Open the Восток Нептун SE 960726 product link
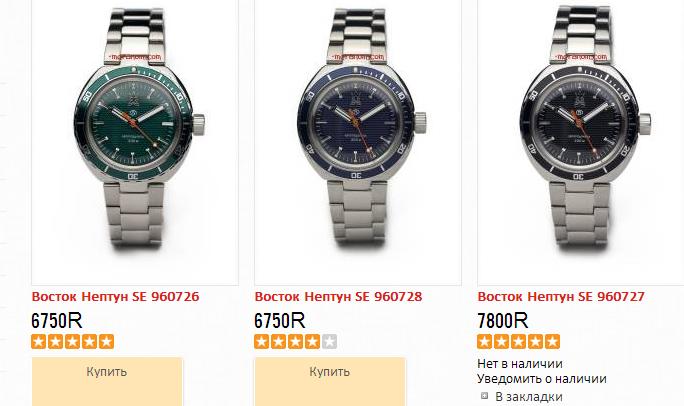The height and width of the screenshot is (406, 684). 116,297
